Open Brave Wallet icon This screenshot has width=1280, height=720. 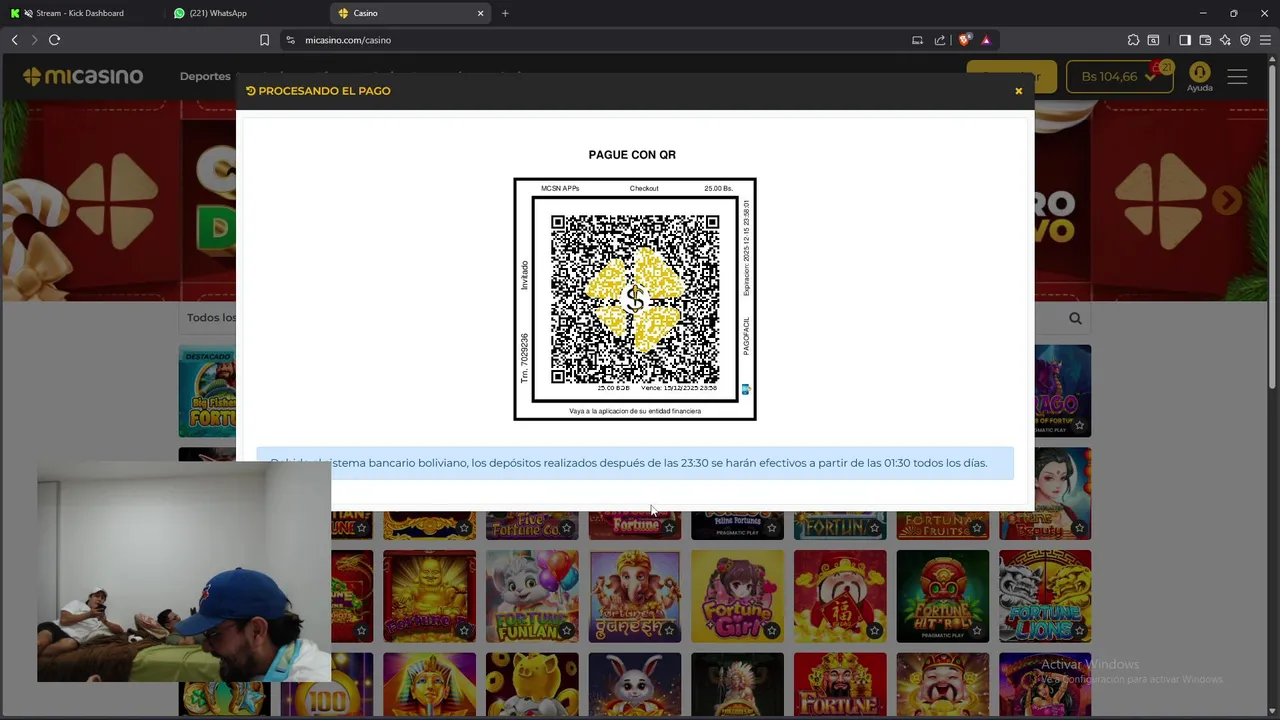click(1205, 40)
